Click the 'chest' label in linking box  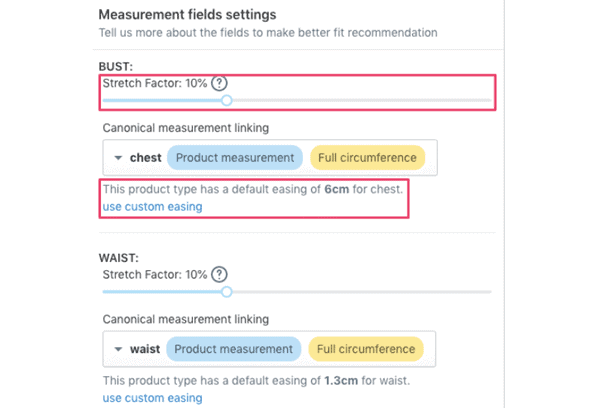click(x=145, y=158)
